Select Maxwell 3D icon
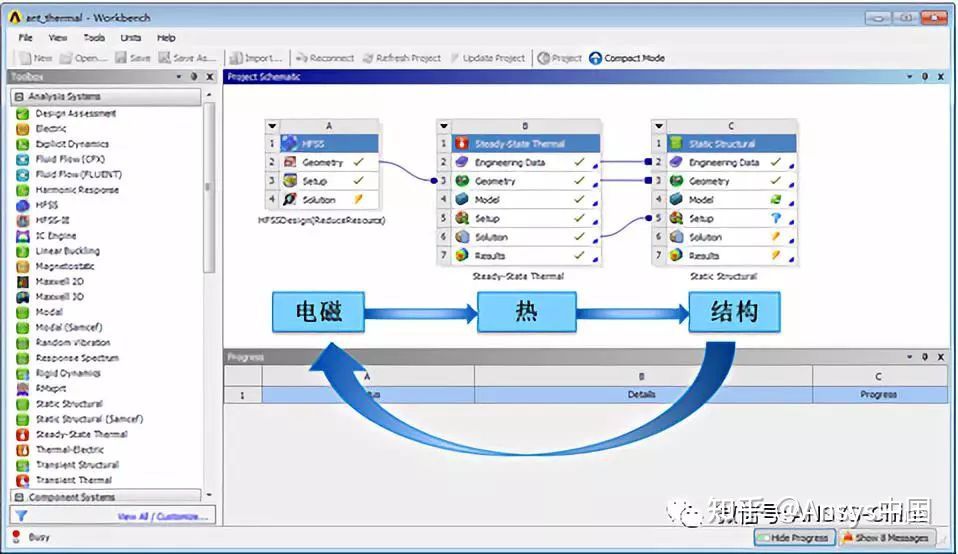The image size is (958, 554). 23,297
